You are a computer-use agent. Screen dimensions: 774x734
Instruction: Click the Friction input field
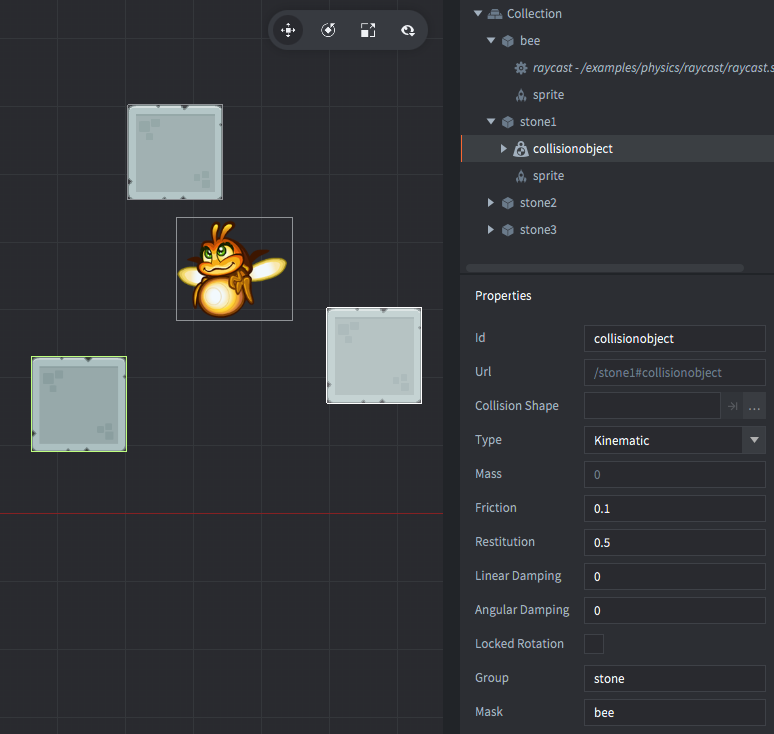click(674, 508)
